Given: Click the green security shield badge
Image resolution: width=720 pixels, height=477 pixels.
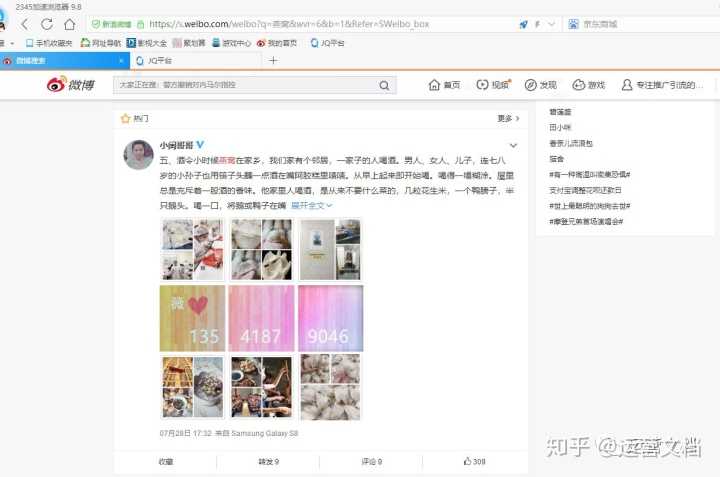Looking at the screenshot, I should click(112, 24).
